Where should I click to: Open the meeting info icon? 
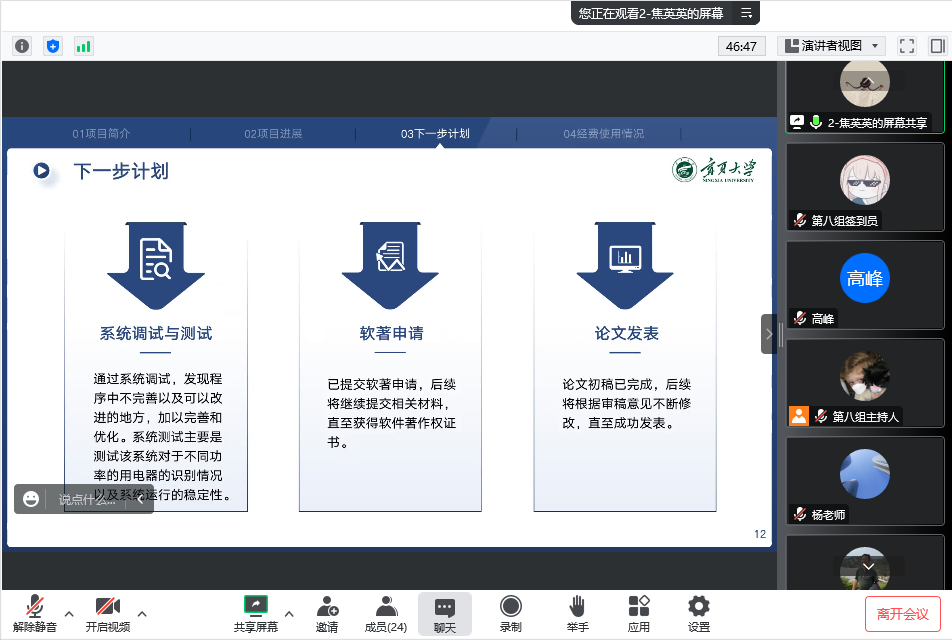pyautogui.click(x=22, y=46)
